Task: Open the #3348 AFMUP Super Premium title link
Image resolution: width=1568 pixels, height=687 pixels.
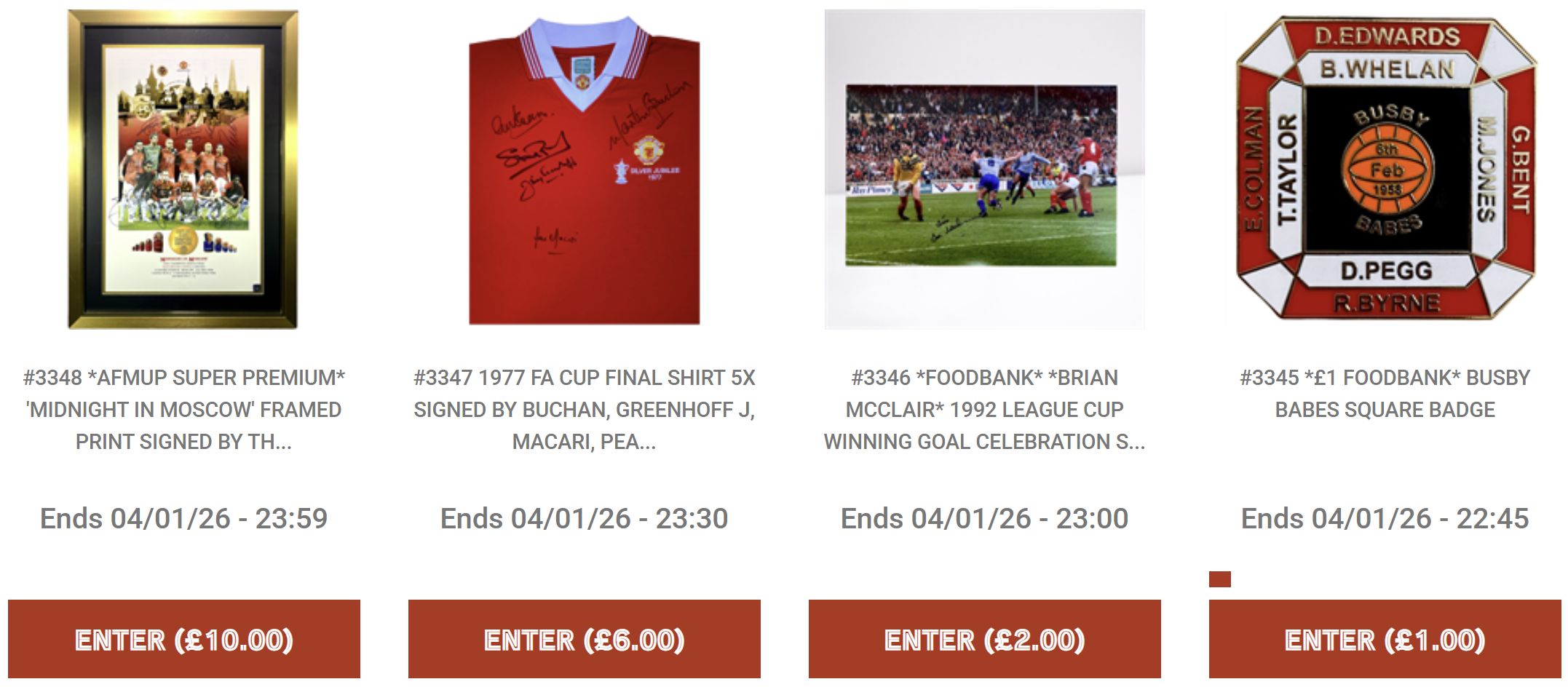Action: (x=184, y=410)
